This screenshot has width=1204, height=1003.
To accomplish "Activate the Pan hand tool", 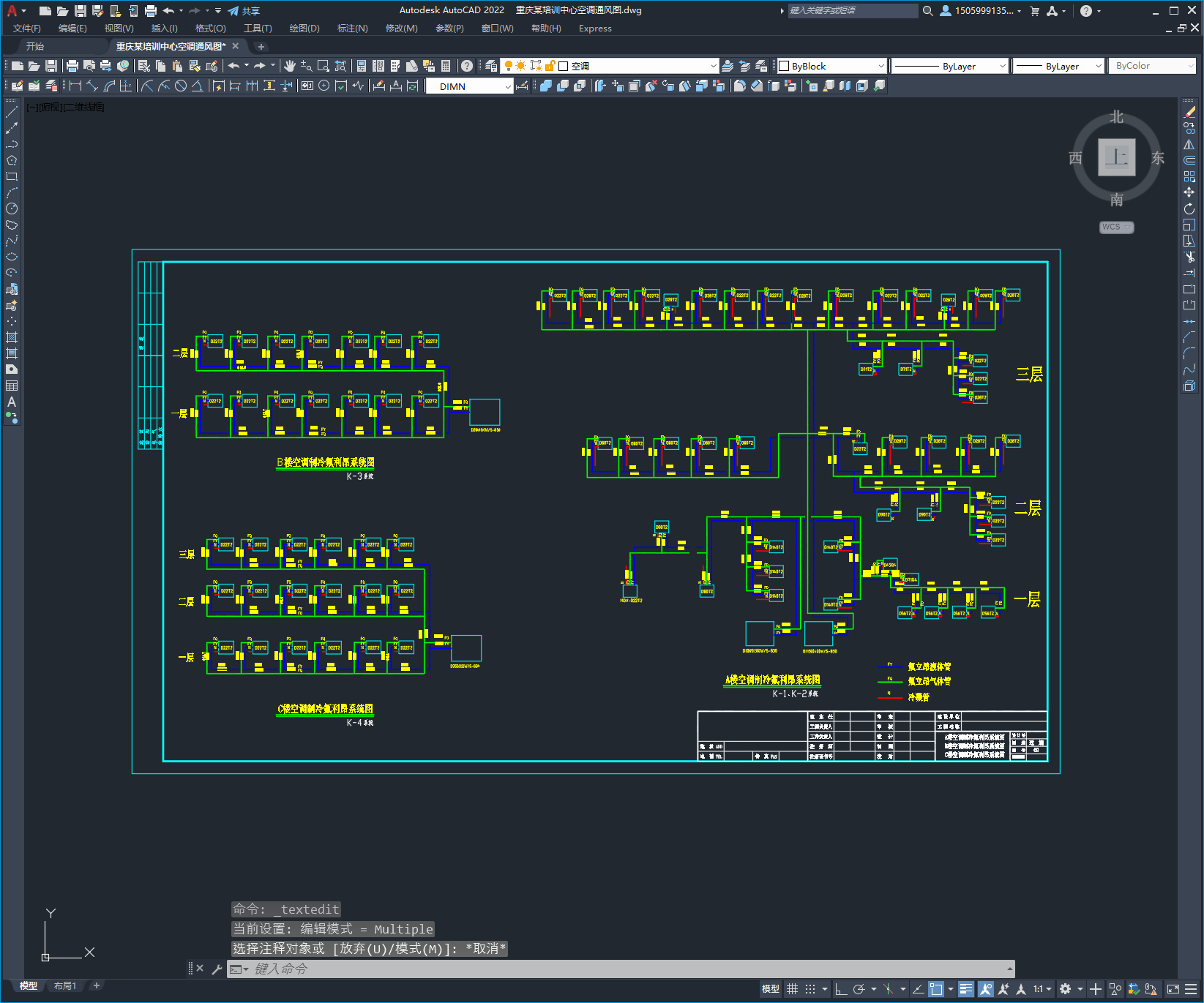I will (290, 66).
